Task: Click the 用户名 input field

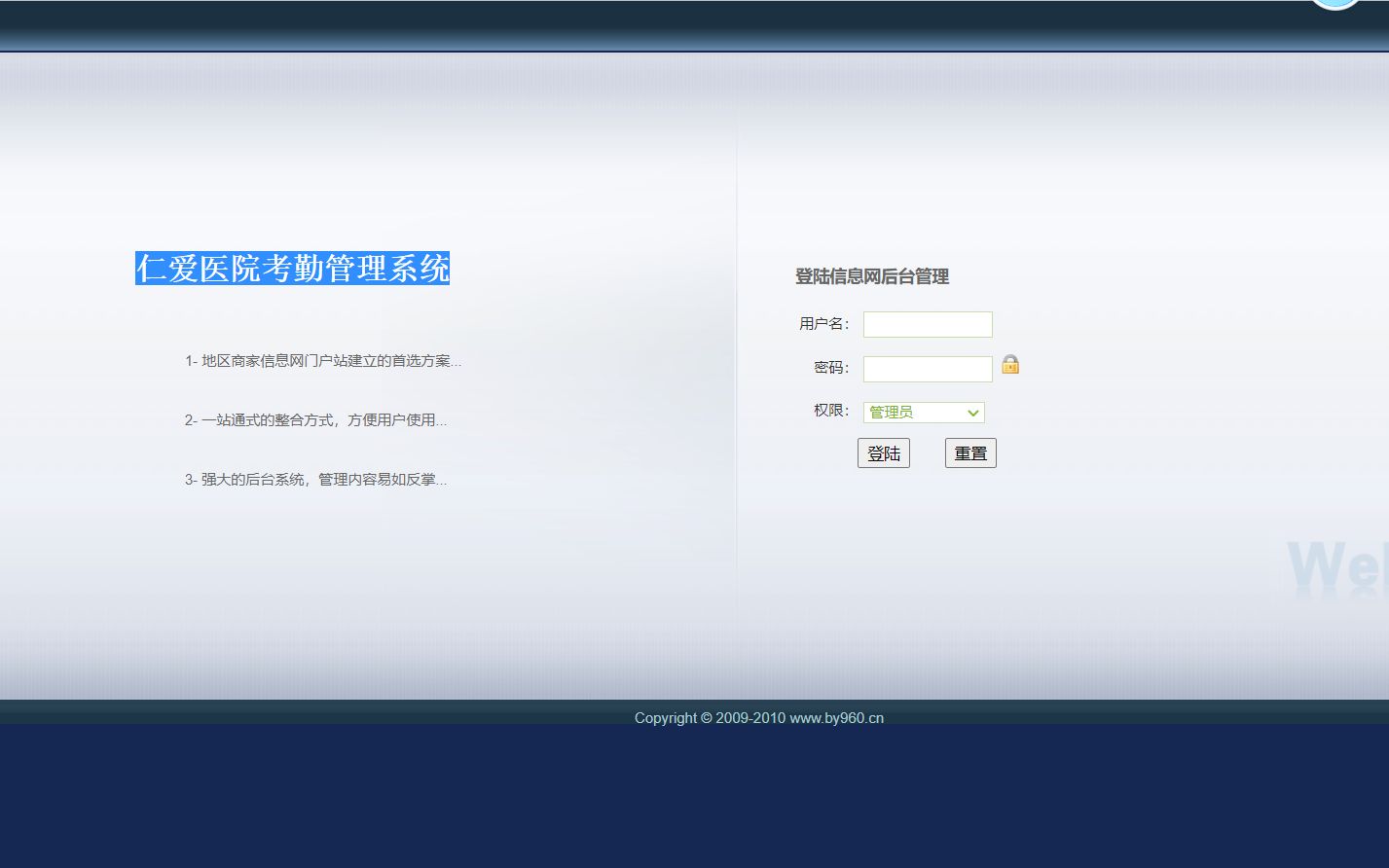Action: click(x=928, y=324)
